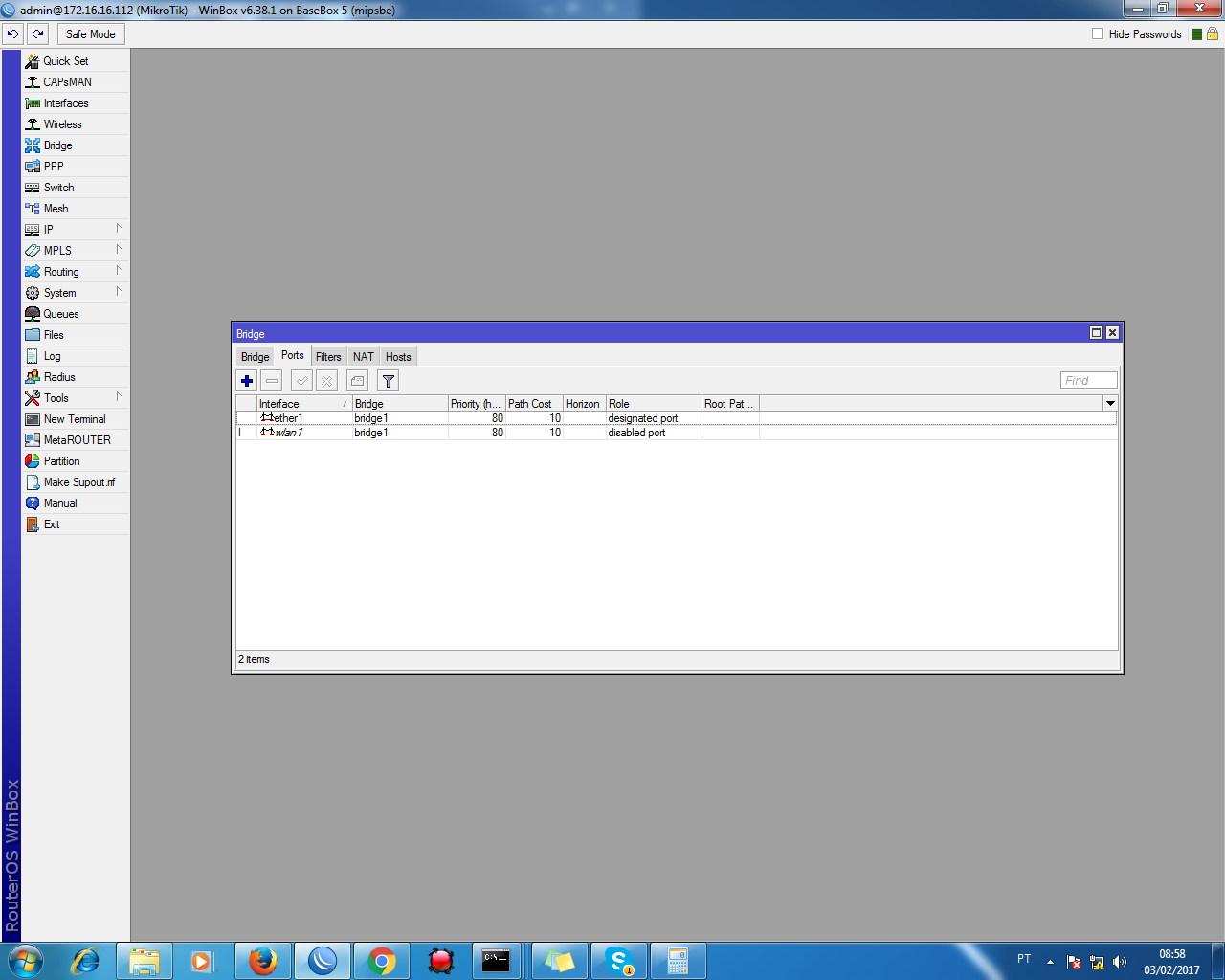Screen dimensions: 1225x980
Task: Enable the selected port with check icon
Action: (x=301, y=381)
